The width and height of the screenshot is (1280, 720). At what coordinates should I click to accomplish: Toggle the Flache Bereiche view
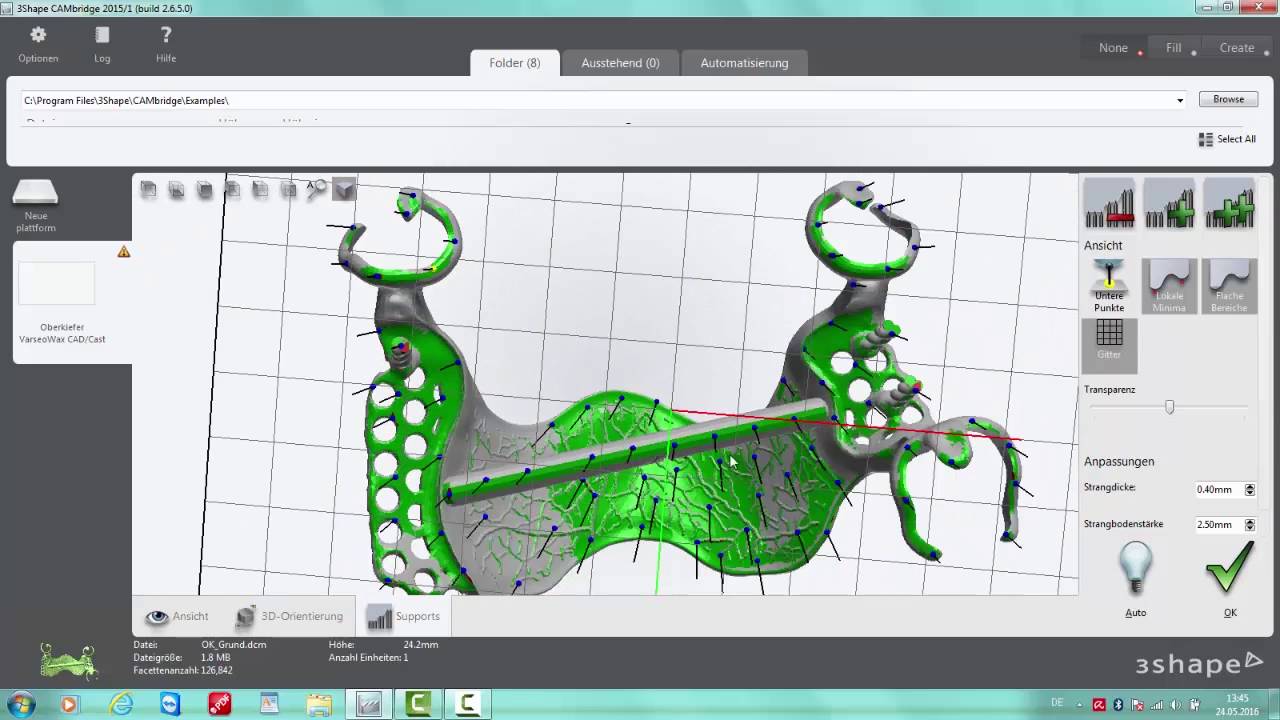1229,286
